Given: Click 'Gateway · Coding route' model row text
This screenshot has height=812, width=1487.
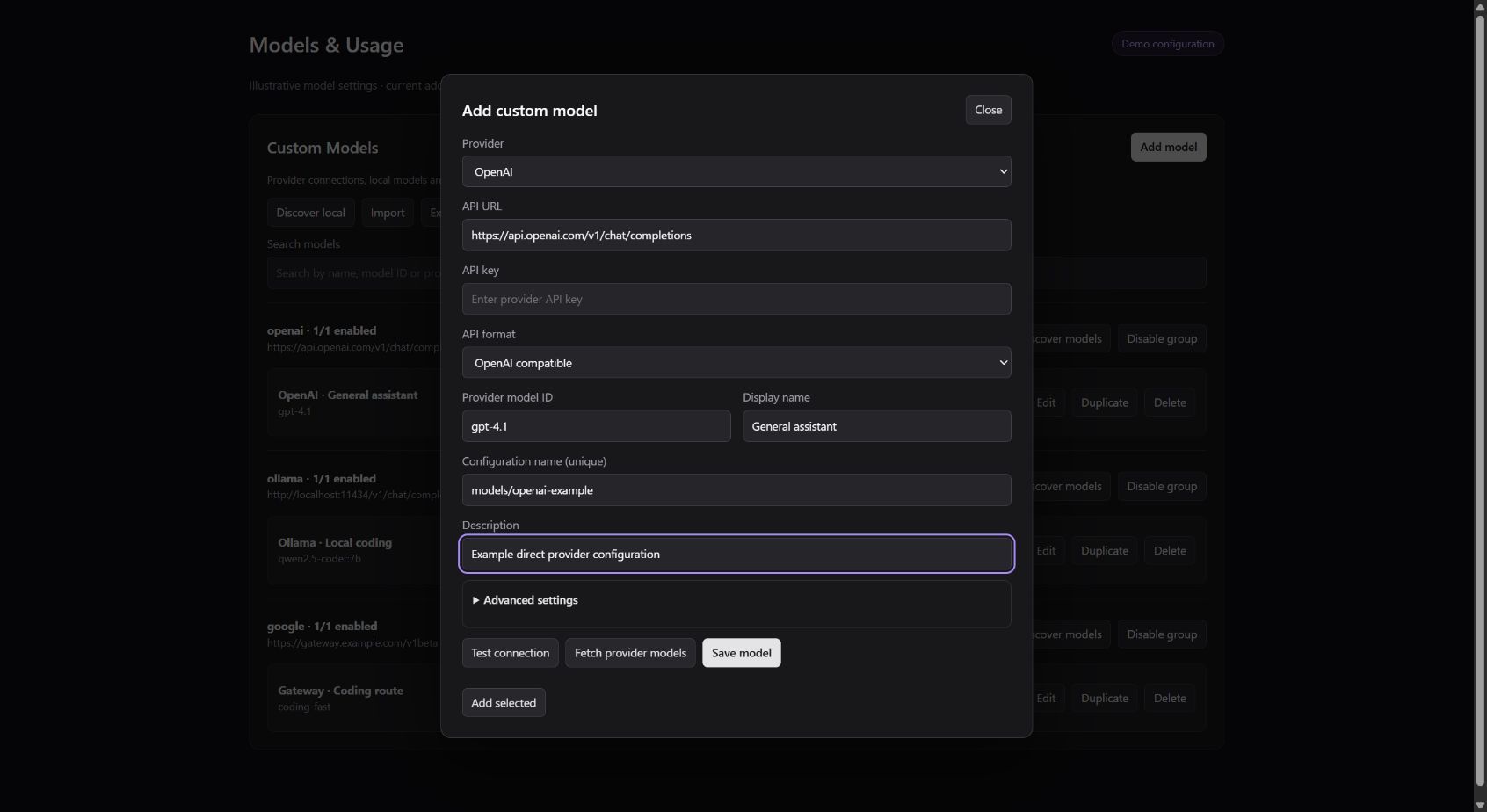Looking at the screenshot, I should [x=341, y=690].
